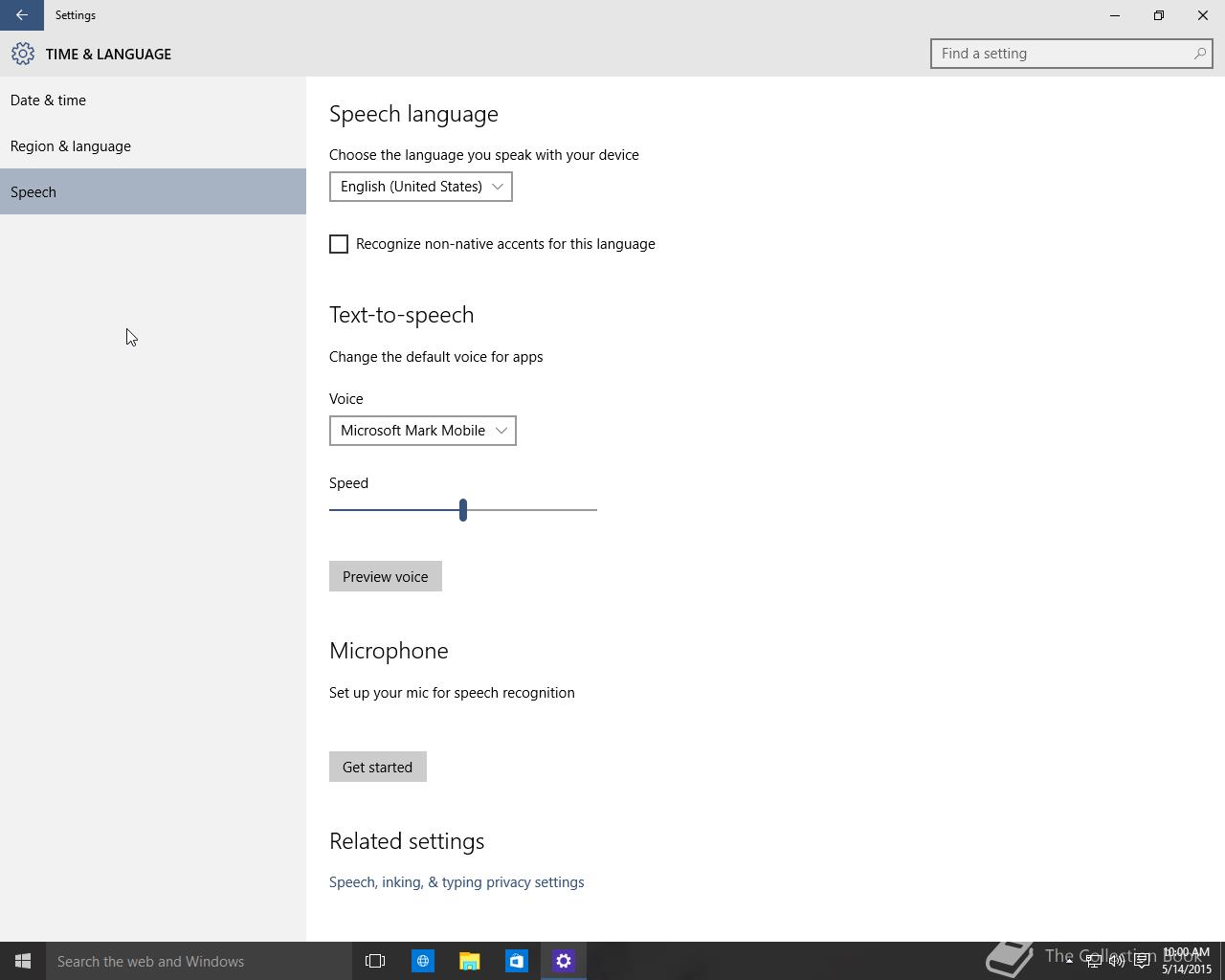This screenshot has width=1225, height=980.
Task: Click the search magnifier icon
Action: click(x=1199, y=54)
